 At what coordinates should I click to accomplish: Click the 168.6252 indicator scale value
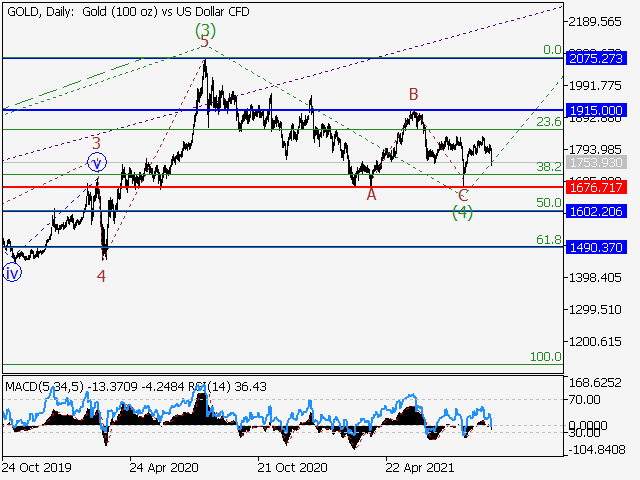[595, 383]
